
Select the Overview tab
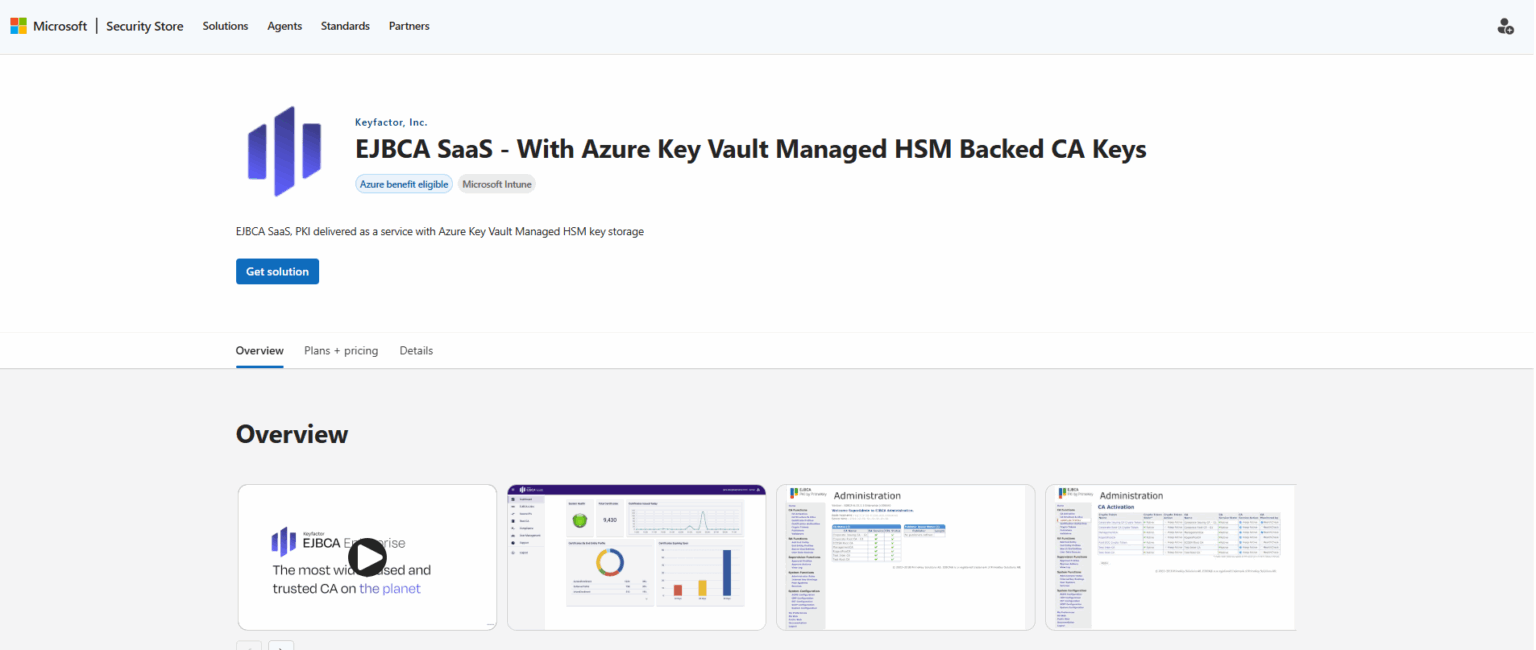click(259, 350)
